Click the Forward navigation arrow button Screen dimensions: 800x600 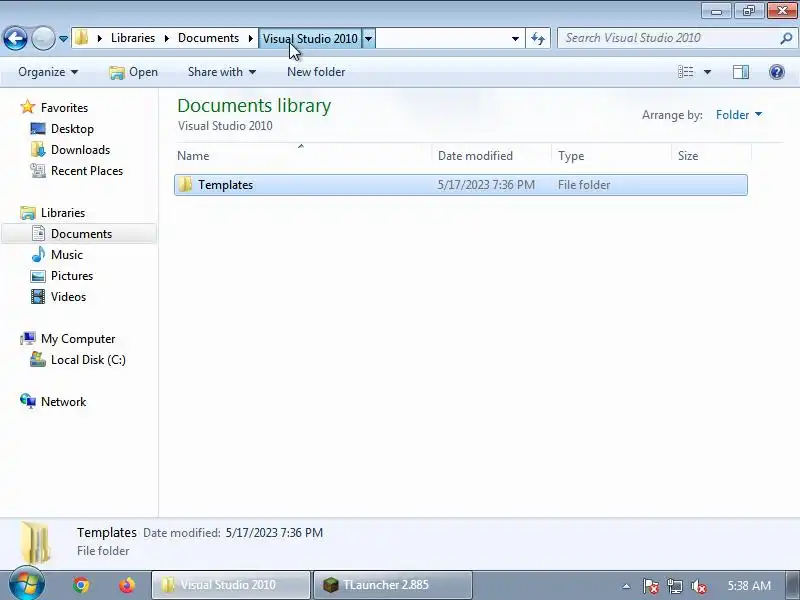pos(43,38)
